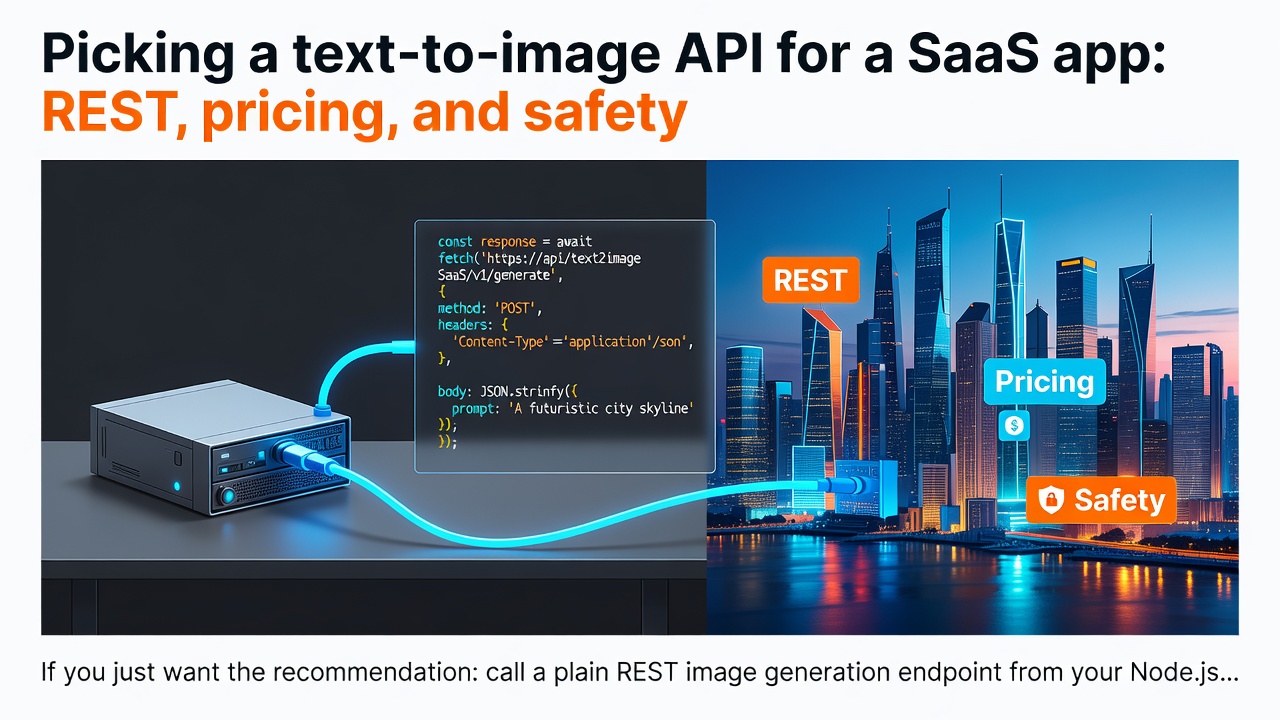The height and width of the screenshot is (720, 1280).
Task: Click the code line 'const response = await'
Action: point(515,242)
